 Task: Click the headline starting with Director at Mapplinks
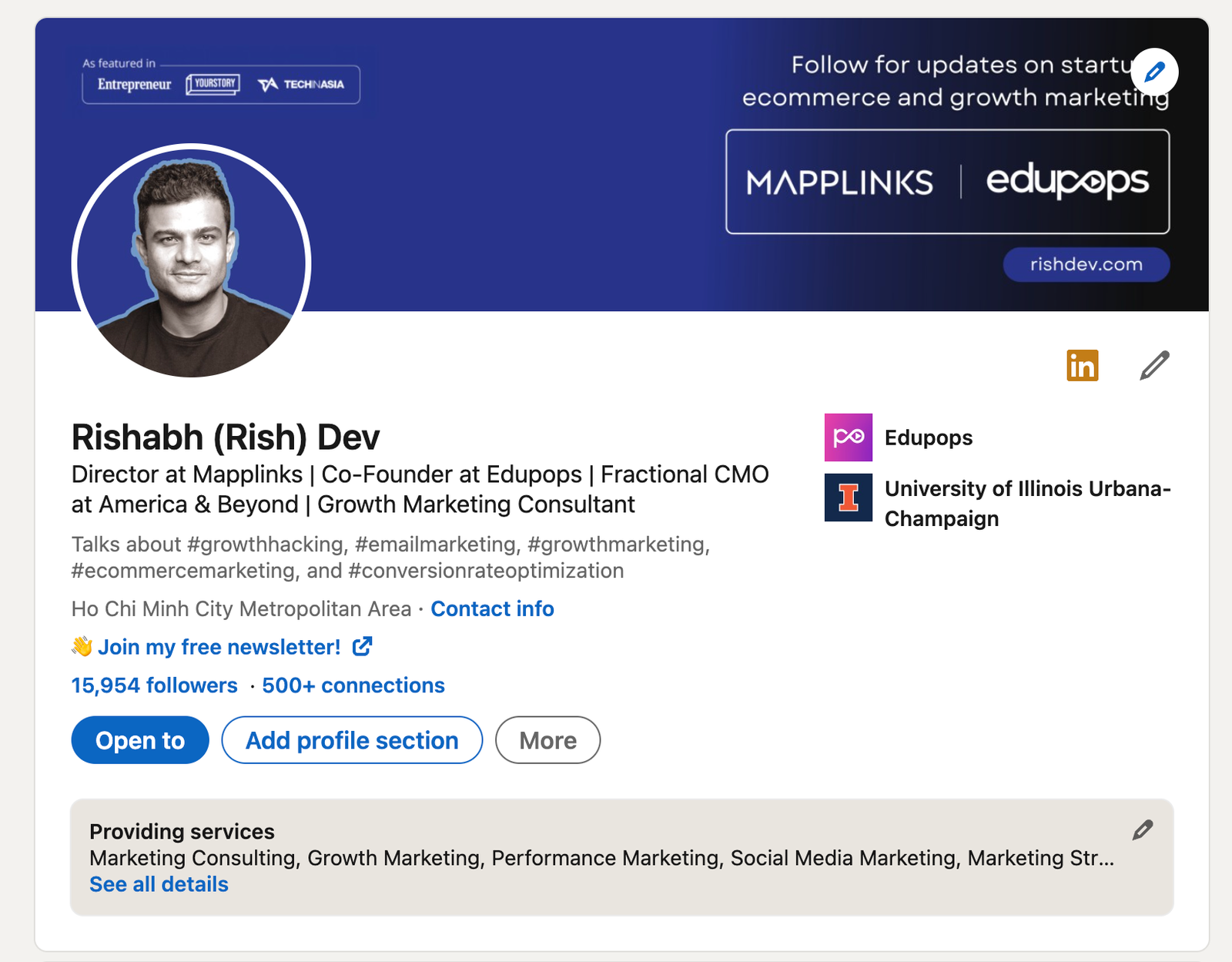pyautogui.click(x=420, y=489)
